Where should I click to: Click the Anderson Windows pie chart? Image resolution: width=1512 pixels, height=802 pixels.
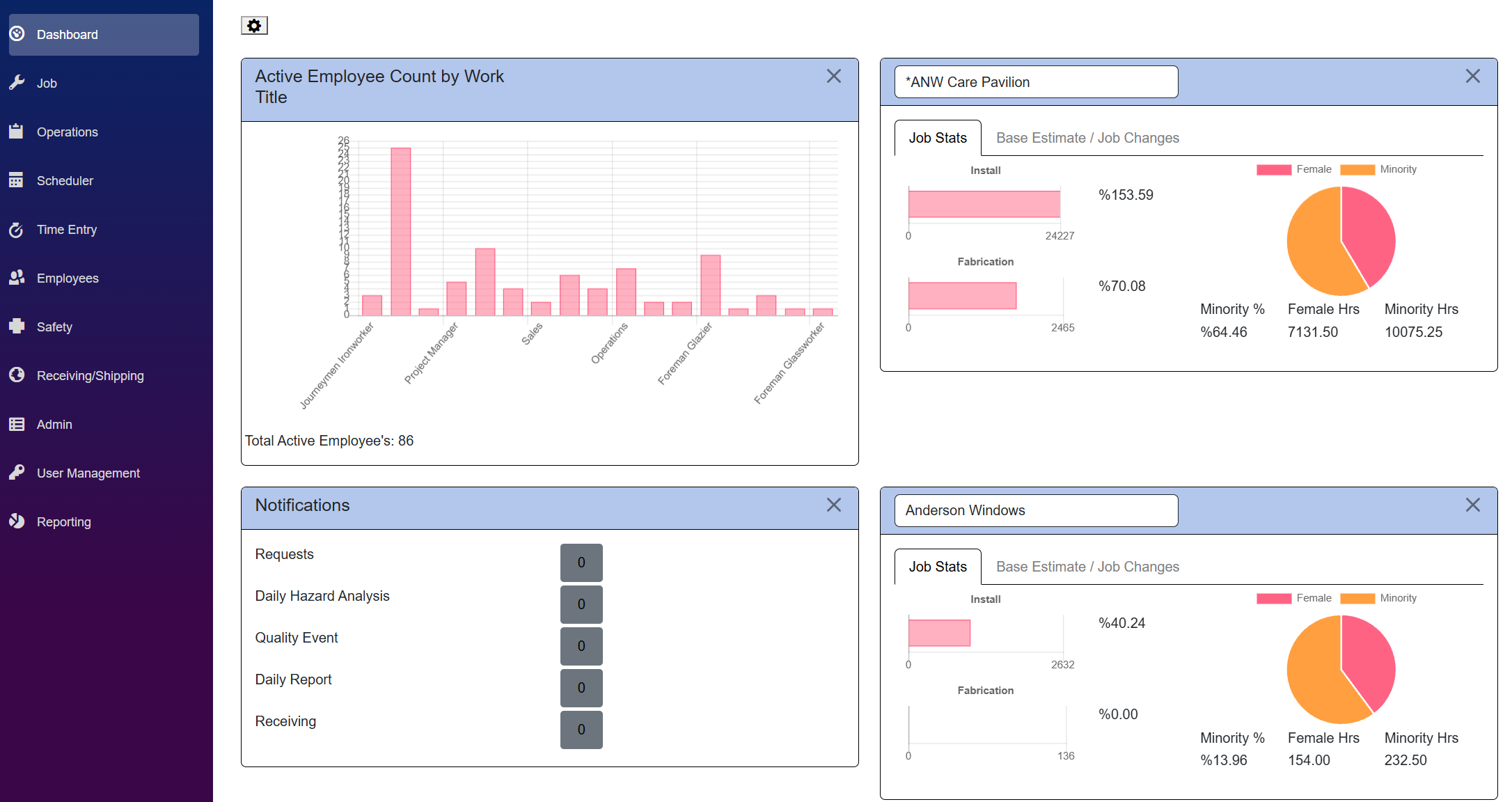1341,670
